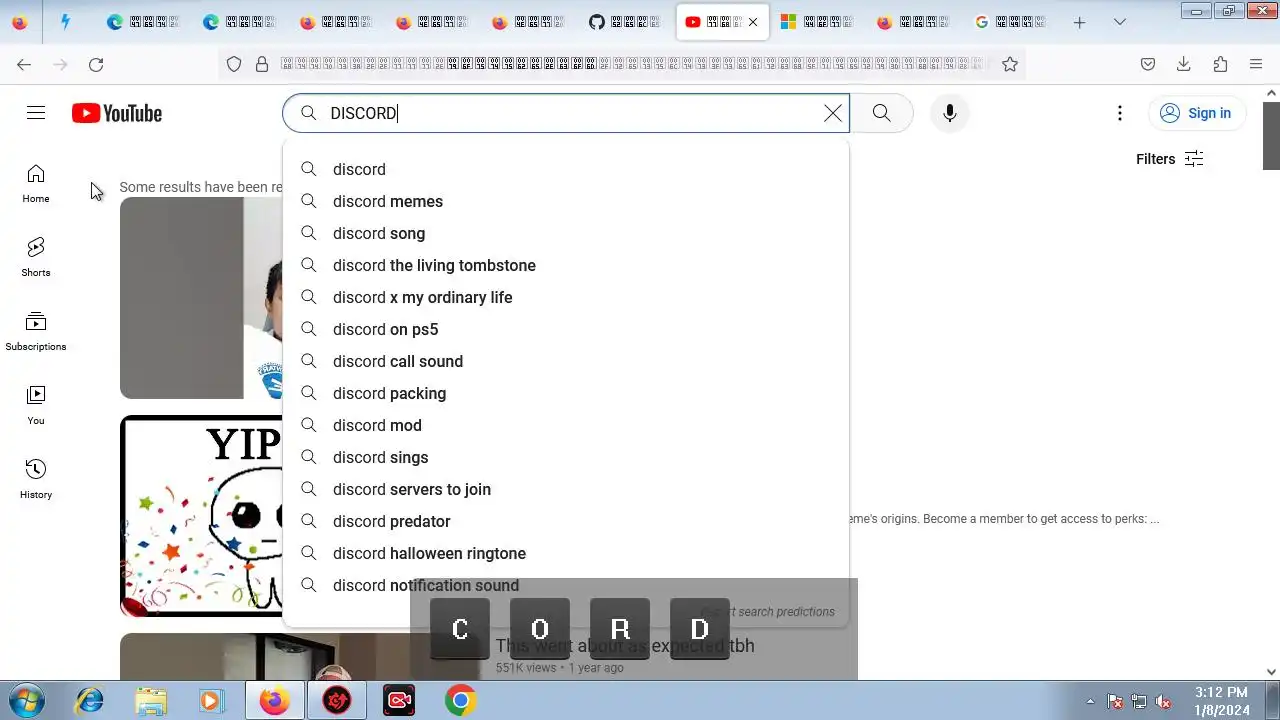
Task: Open Subscriptions in the sidebar
Action: click(36, 332)
